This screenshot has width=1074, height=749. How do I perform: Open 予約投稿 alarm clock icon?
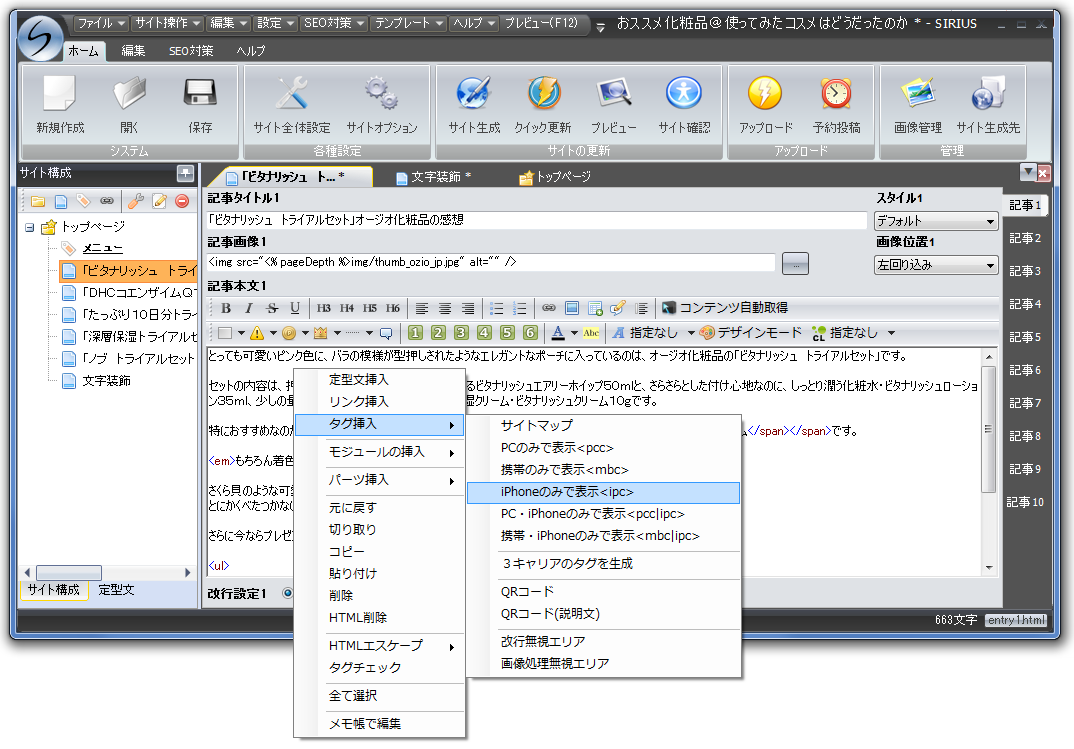[836, 93]
